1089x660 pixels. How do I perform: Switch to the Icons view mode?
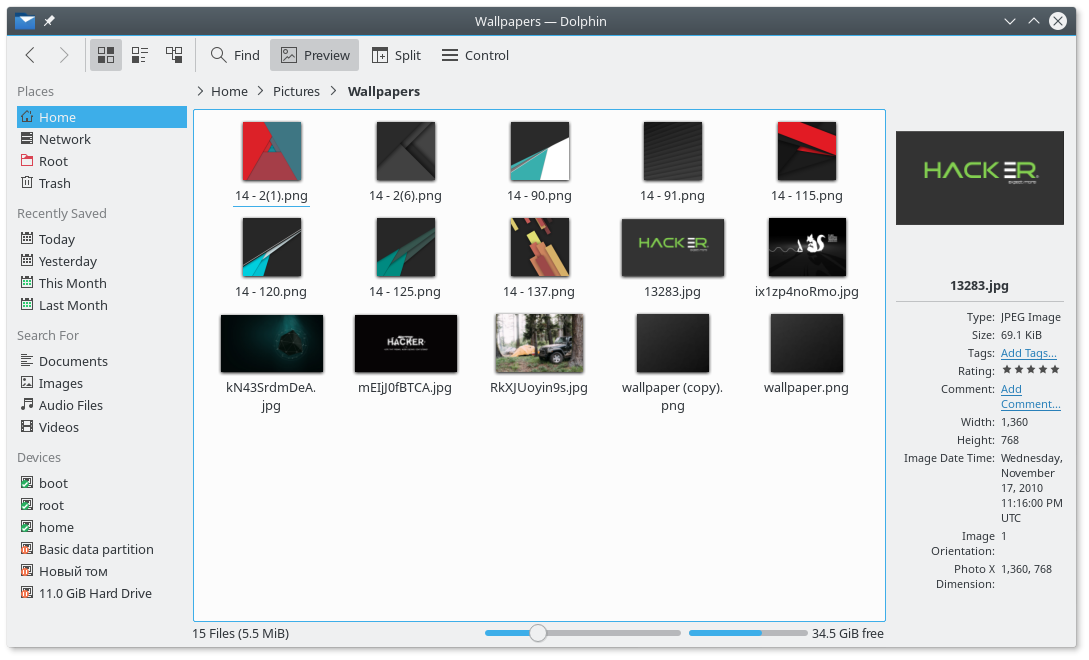coord(105,55)
